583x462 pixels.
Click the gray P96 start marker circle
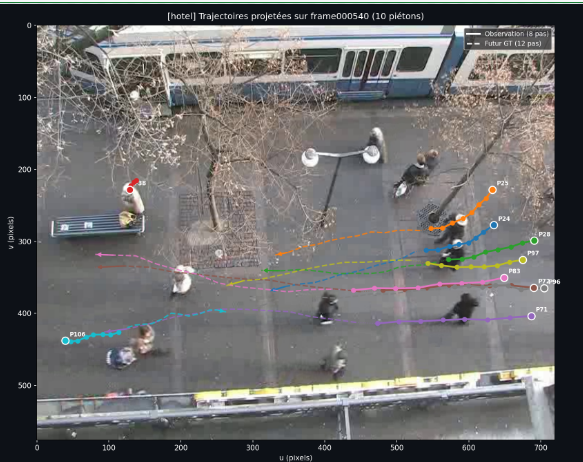[x=544, y=288]
